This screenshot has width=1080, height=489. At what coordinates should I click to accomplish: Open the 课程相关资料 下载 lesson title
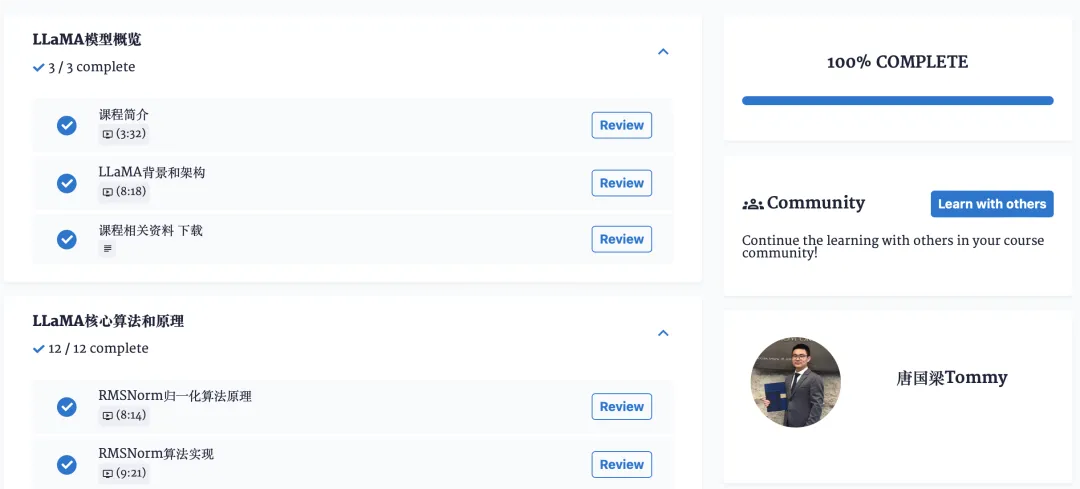151,231
